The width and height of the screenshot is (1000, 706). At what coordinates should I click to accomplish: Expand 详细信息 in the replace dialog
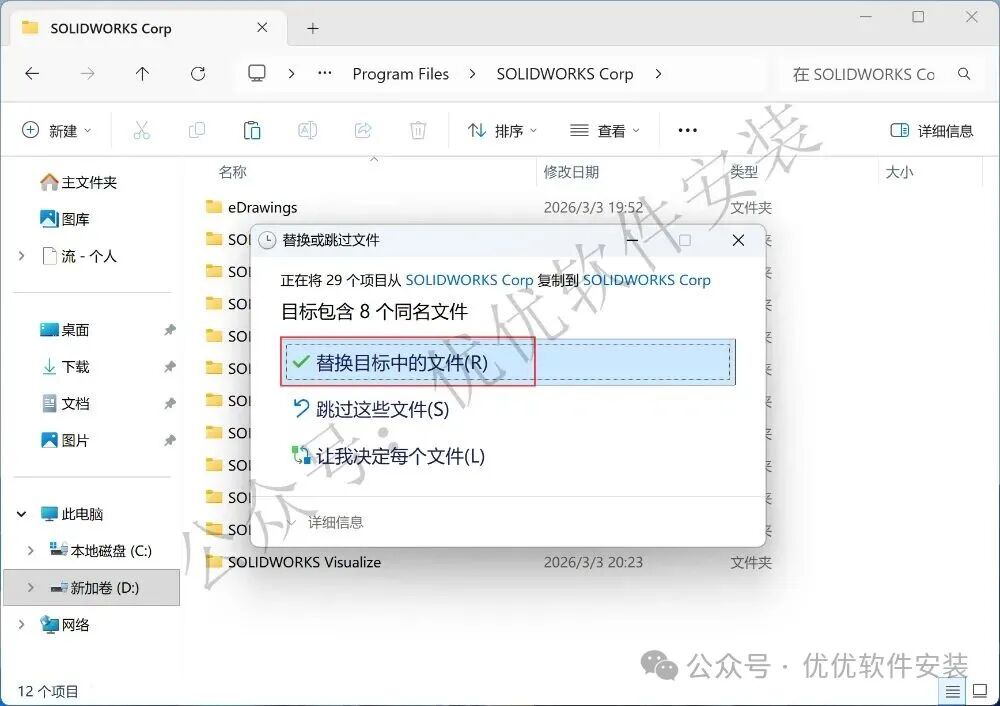point(327,523)
